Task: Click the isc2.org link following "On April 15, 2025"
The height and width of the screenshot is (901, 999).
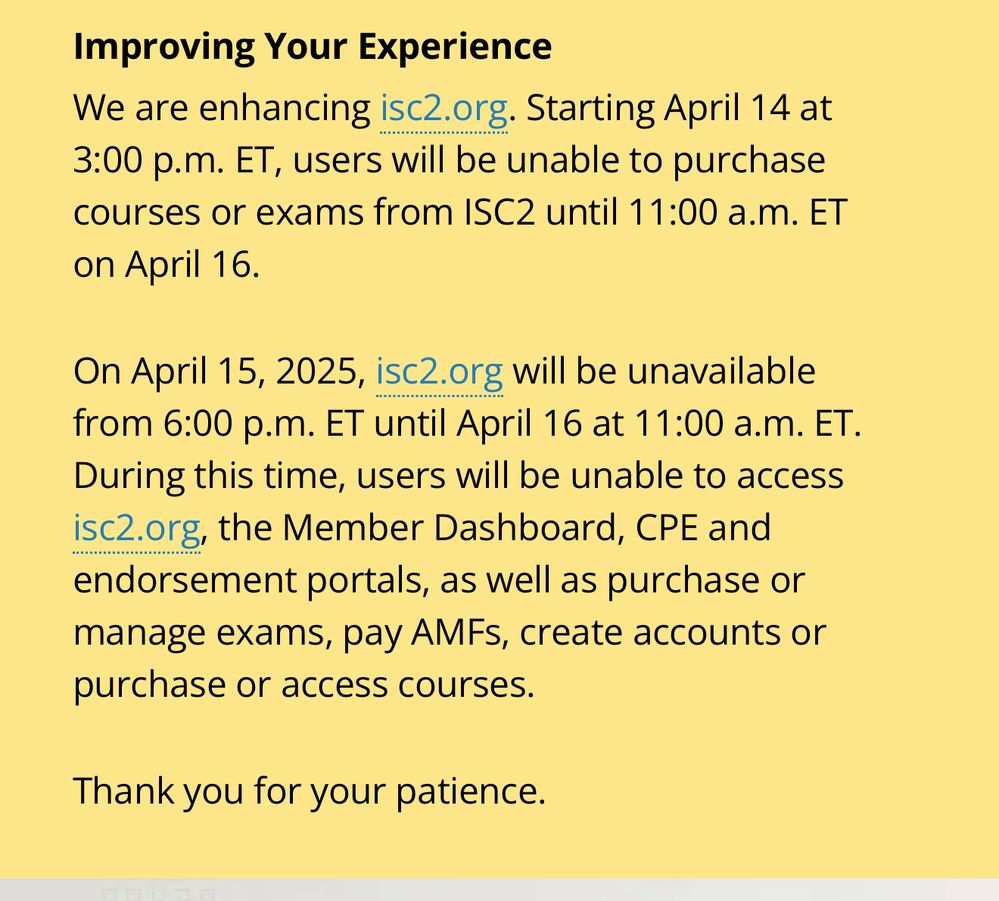Action: pos(439,372)
